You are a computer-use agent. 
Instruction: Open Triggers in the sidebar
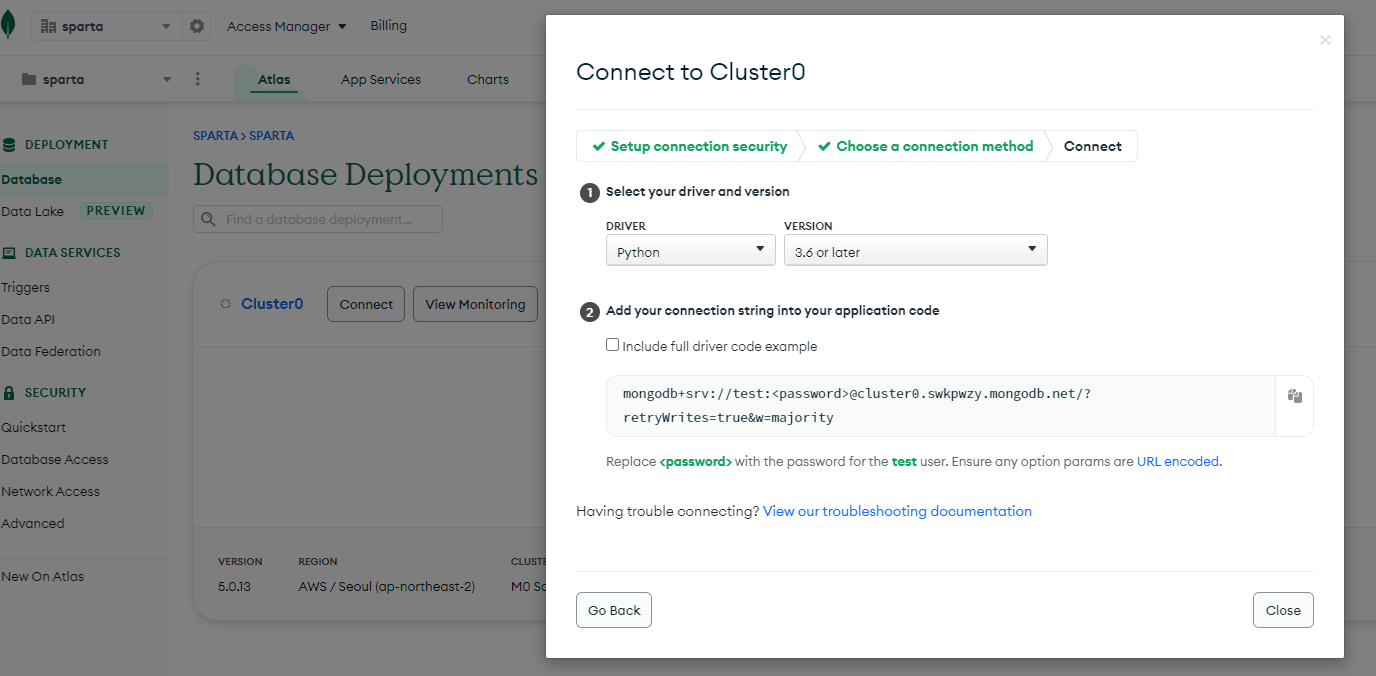25,288
